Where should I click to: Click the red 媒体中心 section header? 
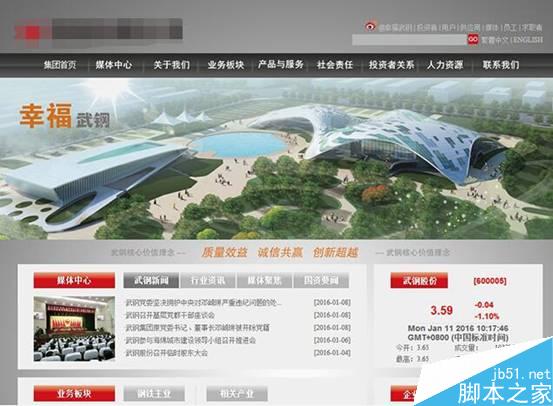pyautogui.click(x=74, y=280)
